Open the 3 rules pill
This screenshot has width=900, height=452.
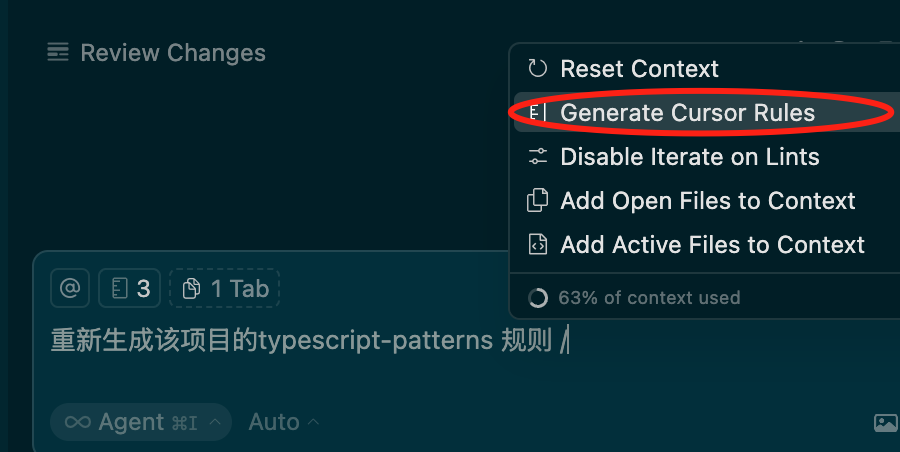point(129,289)
